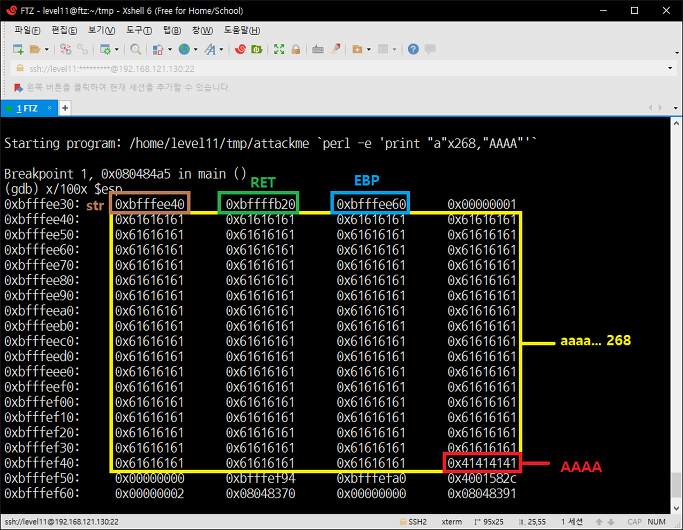Open the 도구(T) menu
Screen dimensions: 683x530
click(x=139, y=30)
